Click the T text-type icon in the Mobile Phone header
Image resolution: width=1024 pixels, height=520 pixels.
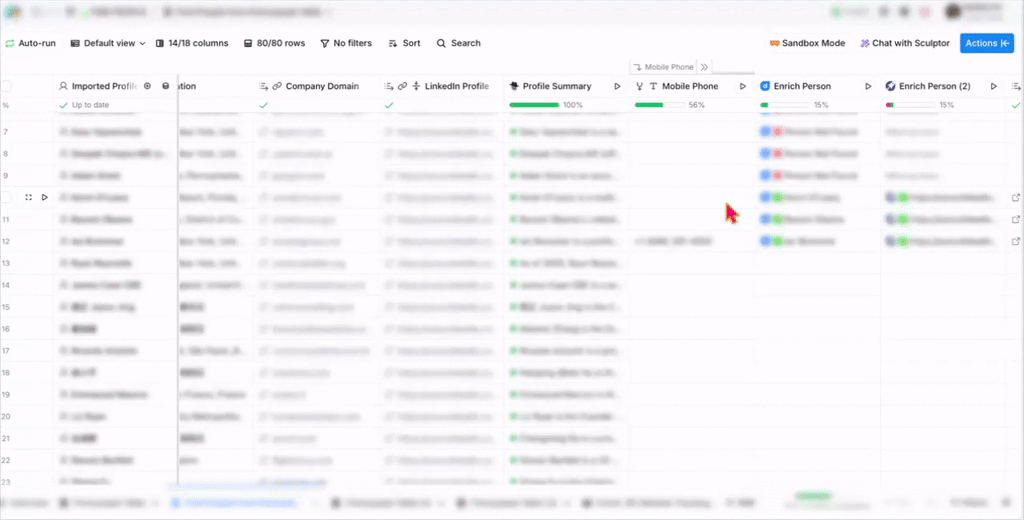653,86
